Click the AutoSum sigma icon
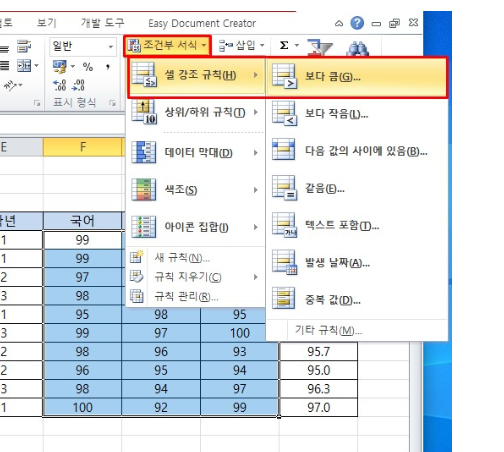Screen dimensions: 504x452 [284, 45]
